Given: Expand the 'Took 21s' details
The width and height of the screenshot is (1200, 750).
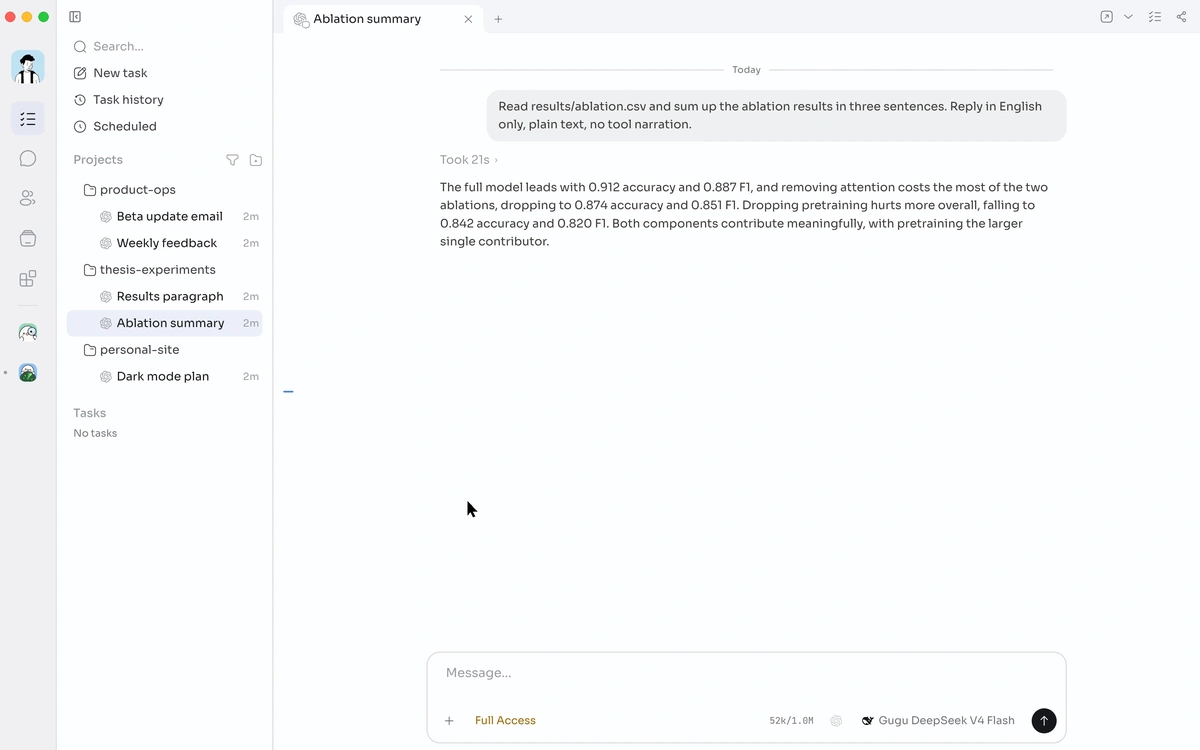Looking at the screenshot, I should [x=468, y=160].
